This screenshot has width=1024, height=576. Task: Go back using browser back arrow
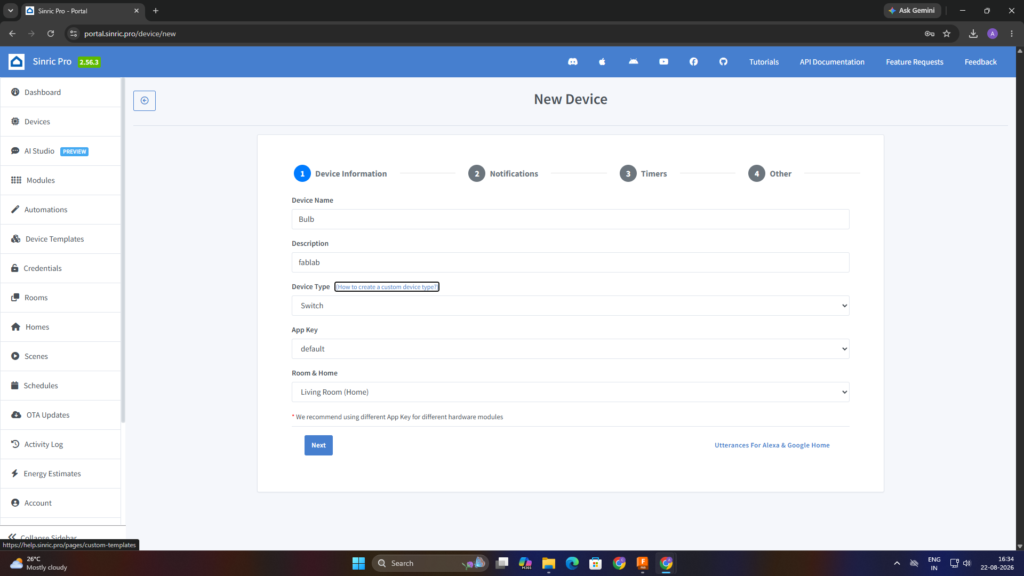[12, 33]
